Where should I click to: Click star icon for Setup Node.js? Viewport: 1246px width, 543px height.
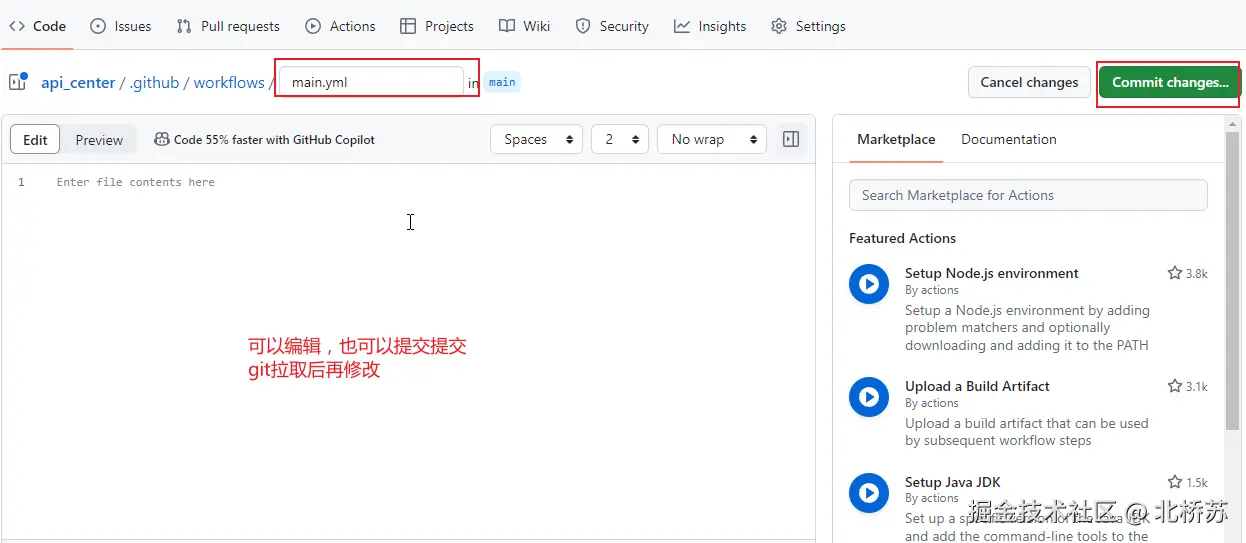point(1175,273)
